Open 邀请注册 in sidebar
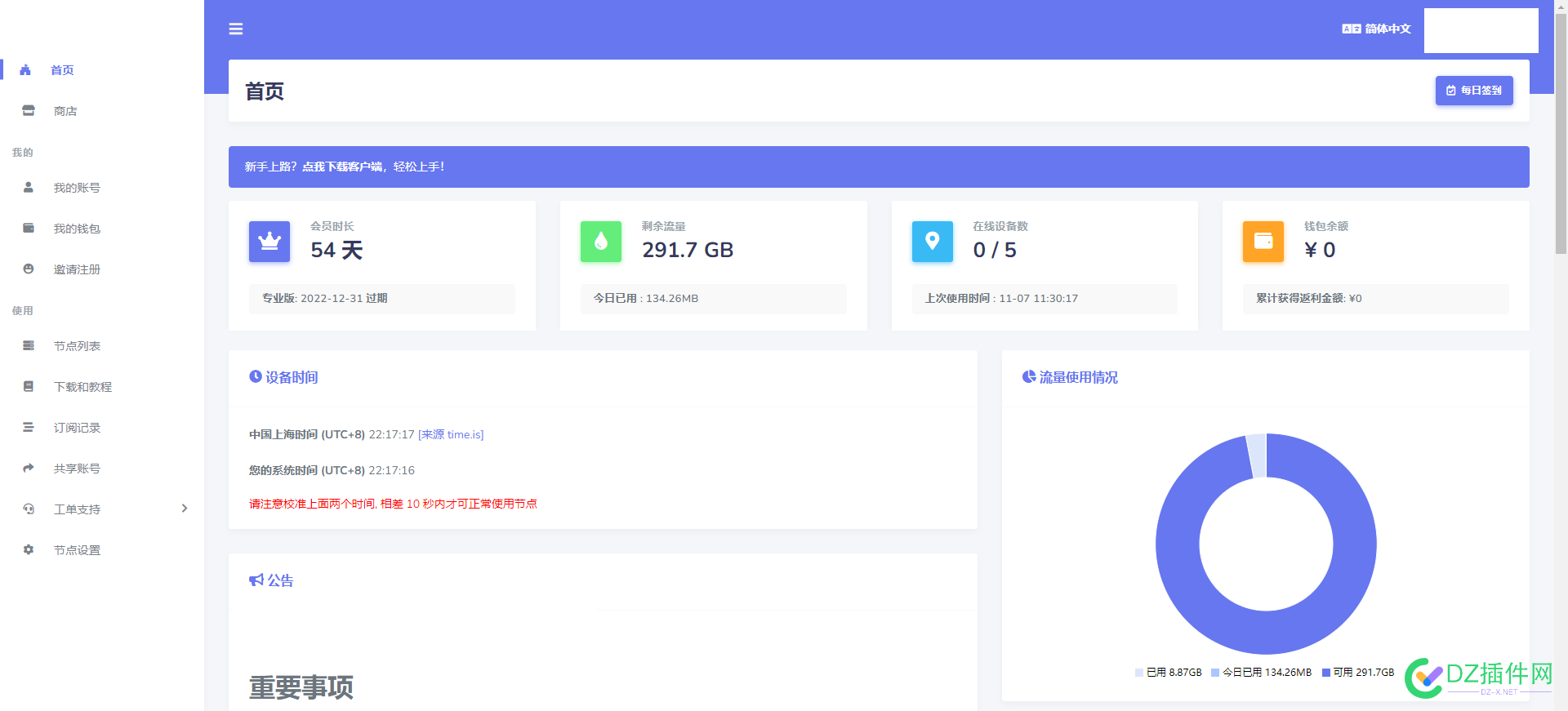The image size is (1568, 711). [77, 269]
